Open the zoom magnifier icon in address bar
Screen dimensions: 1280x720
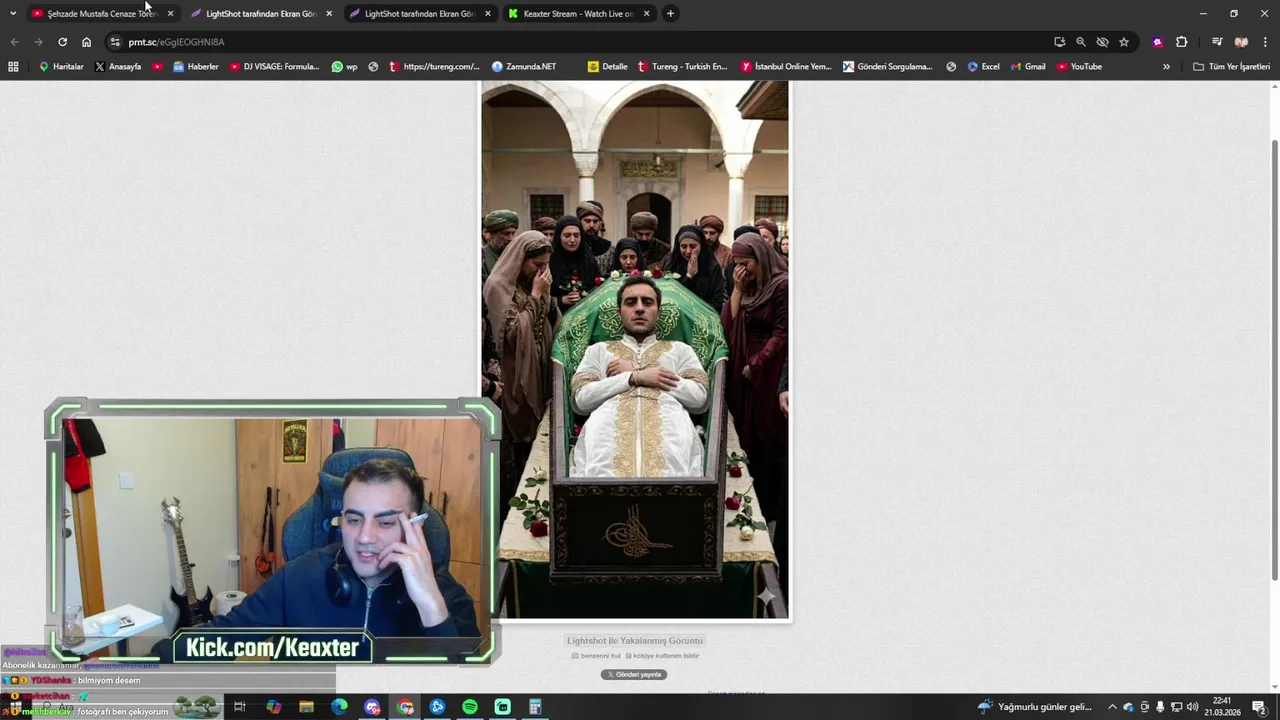coord(1081,42)
